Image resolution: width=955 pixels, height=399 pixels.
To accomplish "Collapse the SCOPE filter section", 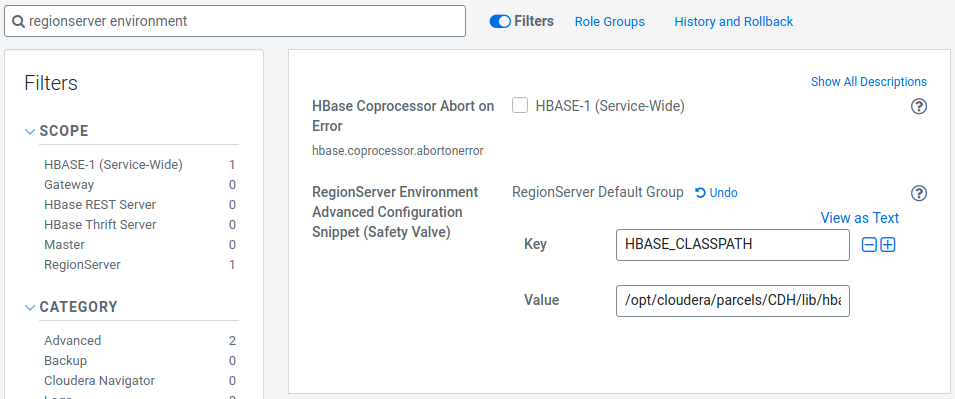I will point(30,132).
